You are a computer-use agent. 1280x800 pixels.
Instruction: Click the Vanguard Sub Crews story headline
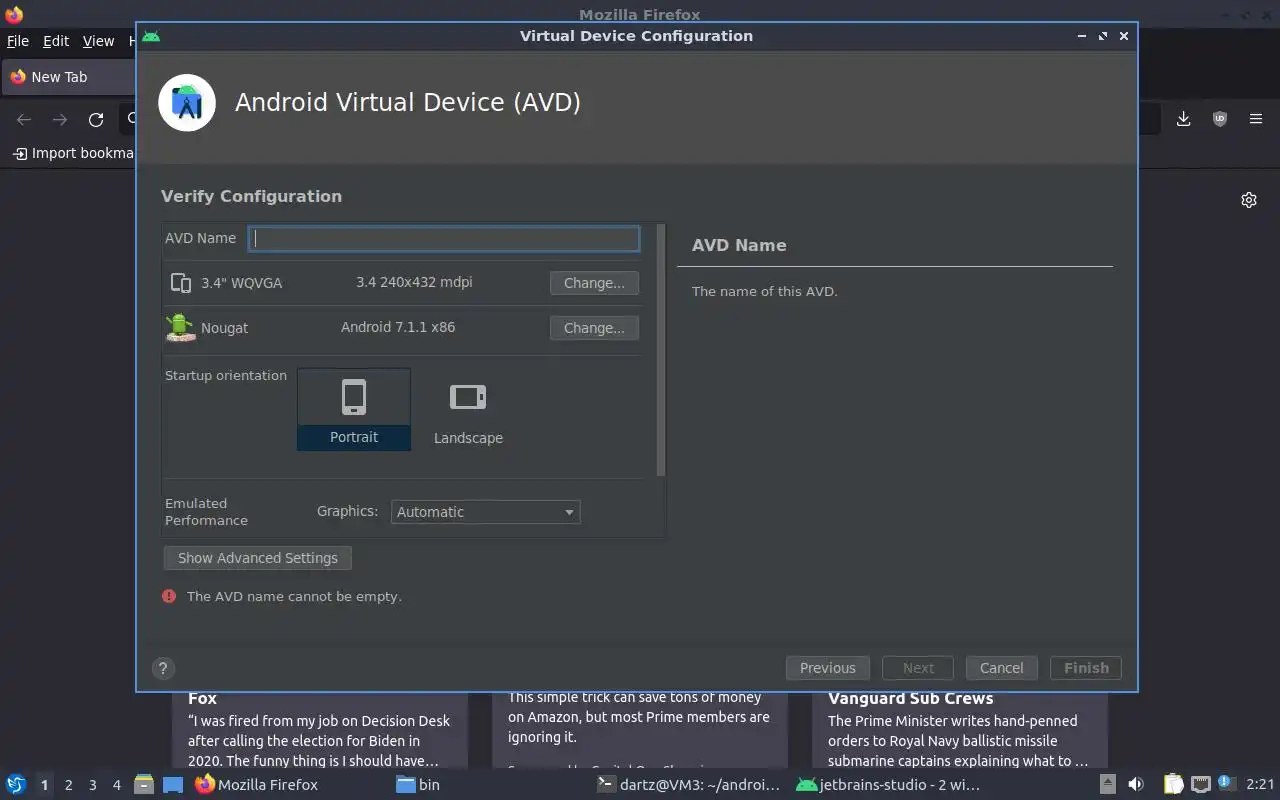click(x=910, y=699)
